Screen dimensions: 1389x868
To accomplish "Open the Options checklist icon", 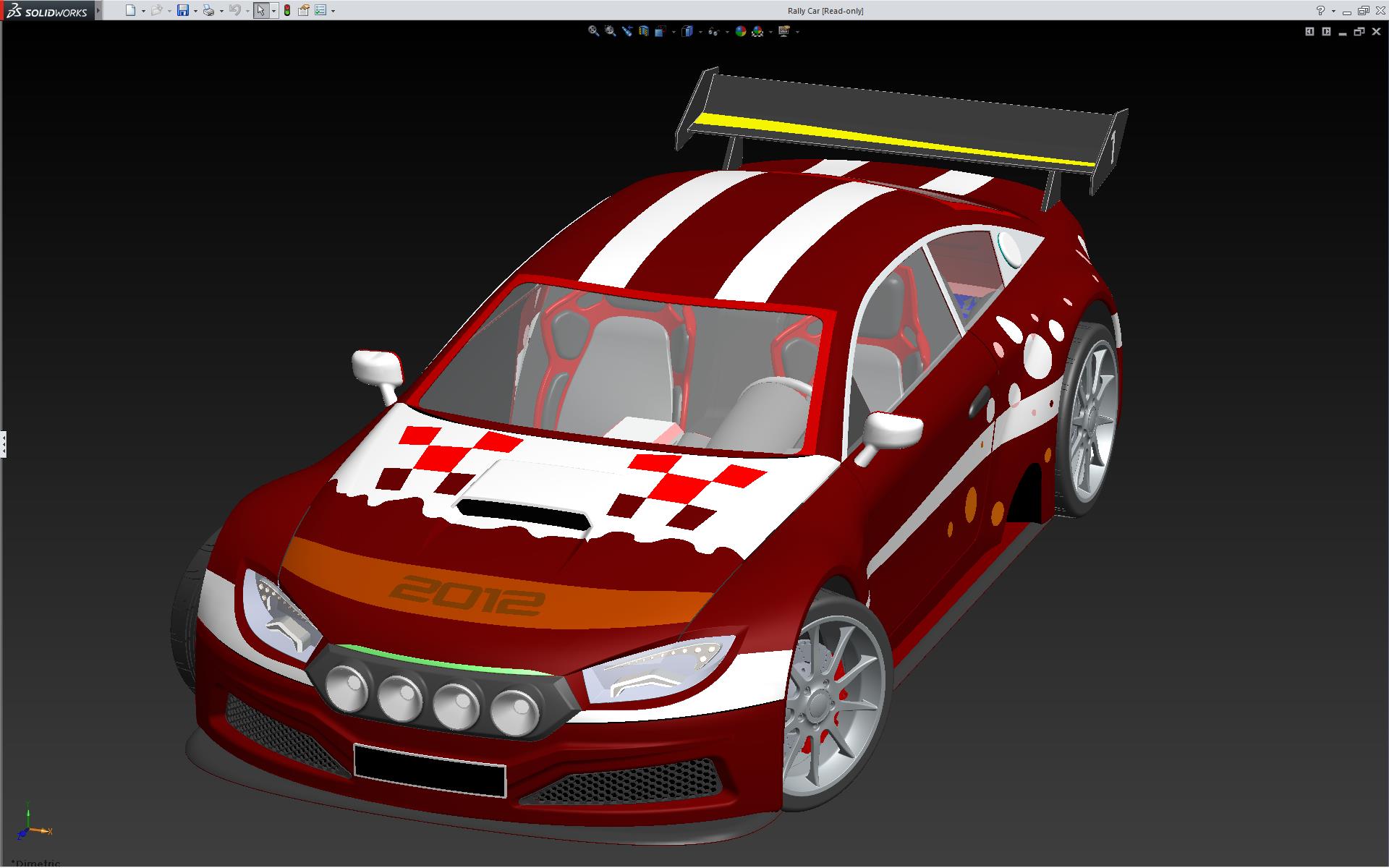I will pos(320,10).
